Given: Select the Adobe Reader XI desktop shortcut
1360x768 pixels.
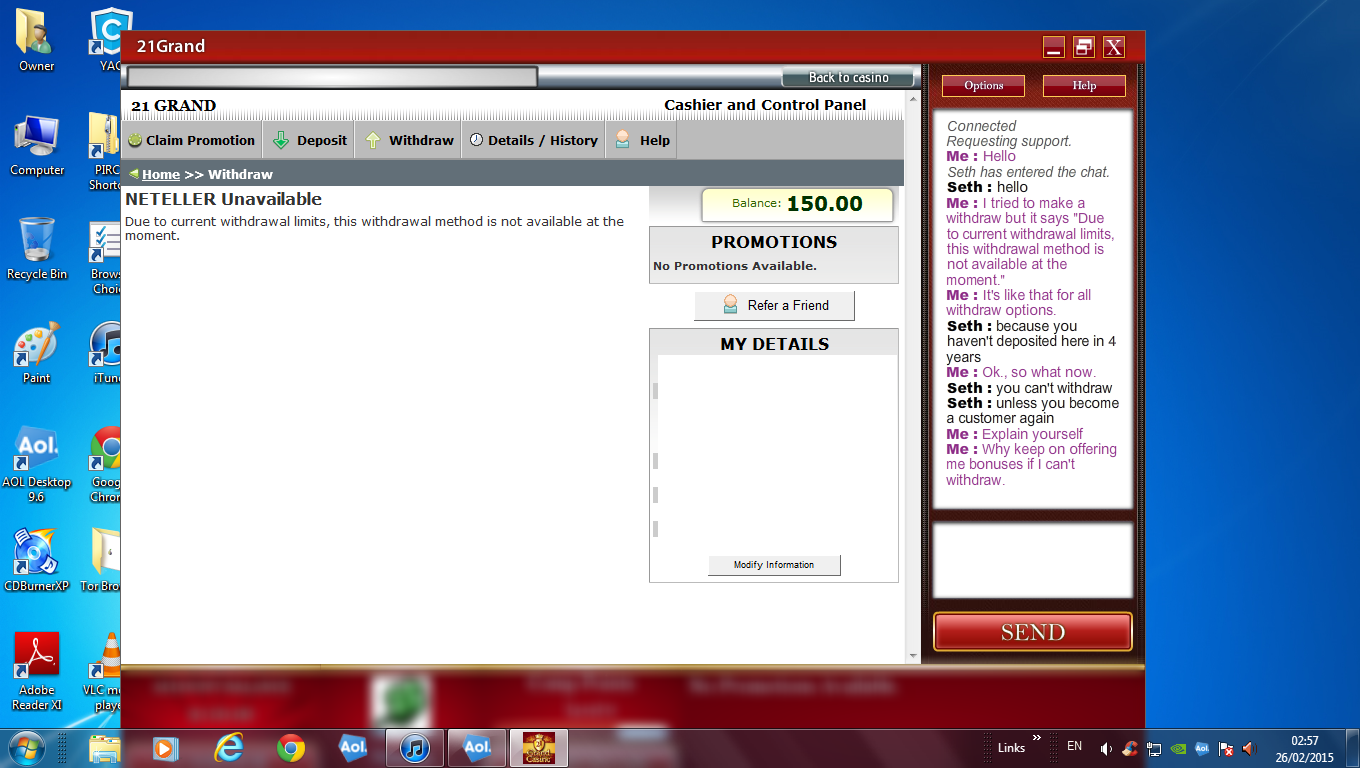Looking at the screenshot, I should point(37,671).
